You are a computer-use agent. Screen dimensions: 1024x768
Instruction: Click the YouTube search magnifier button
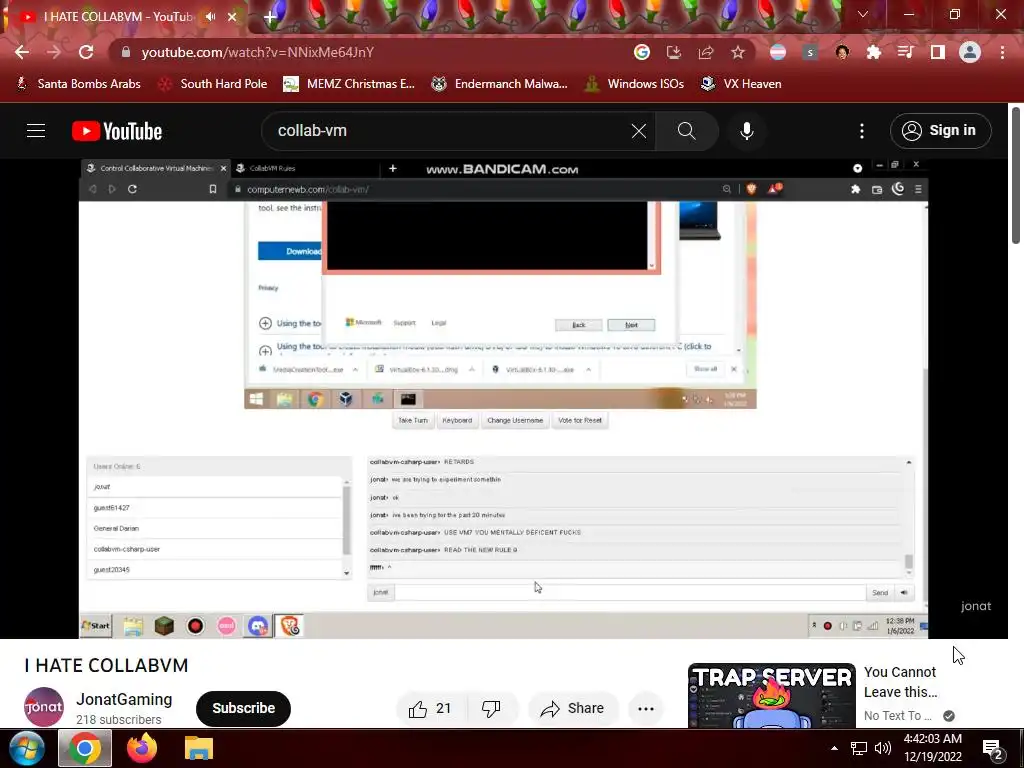tap(686, 131)
